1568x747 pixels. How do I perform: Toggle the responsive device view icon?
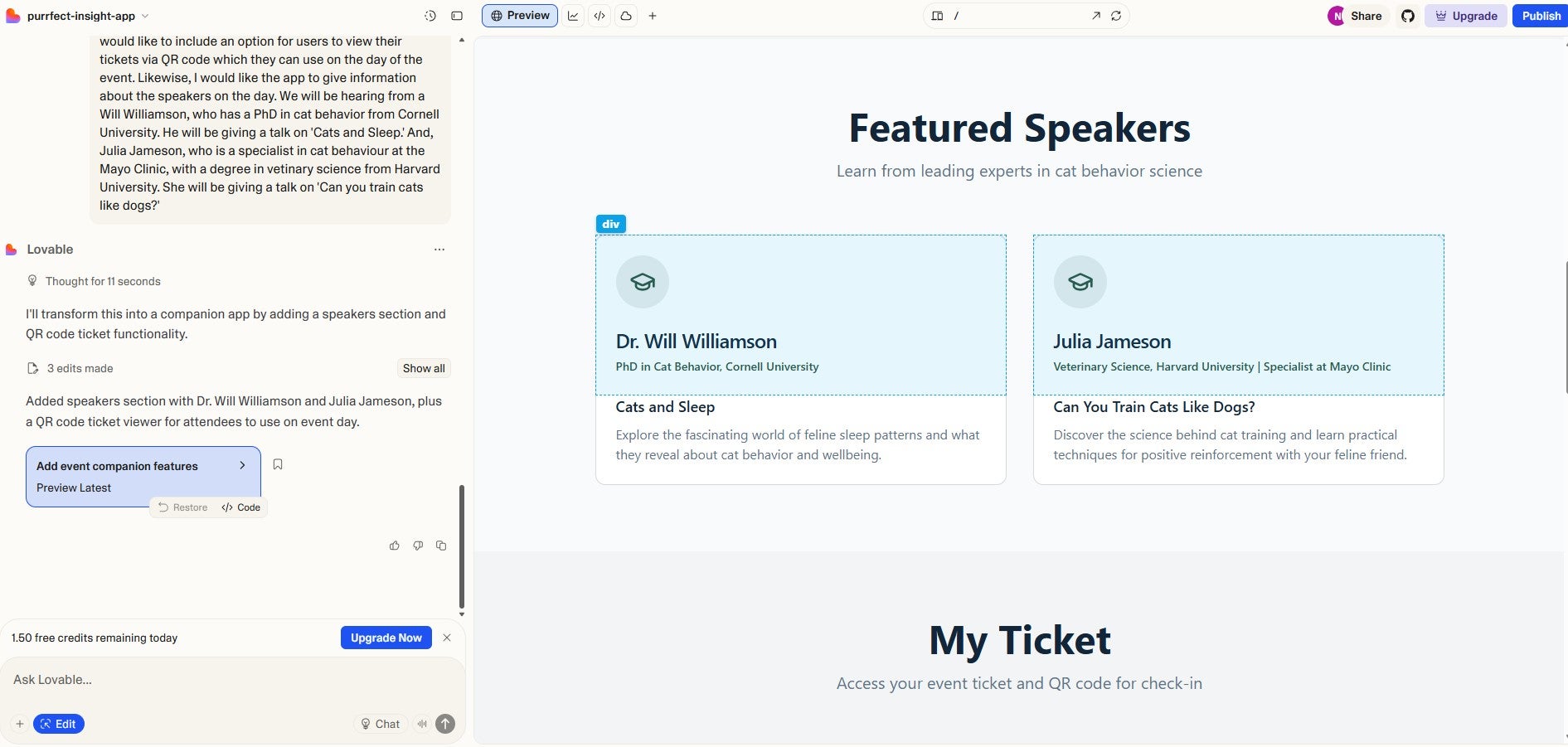pos(937,16)
